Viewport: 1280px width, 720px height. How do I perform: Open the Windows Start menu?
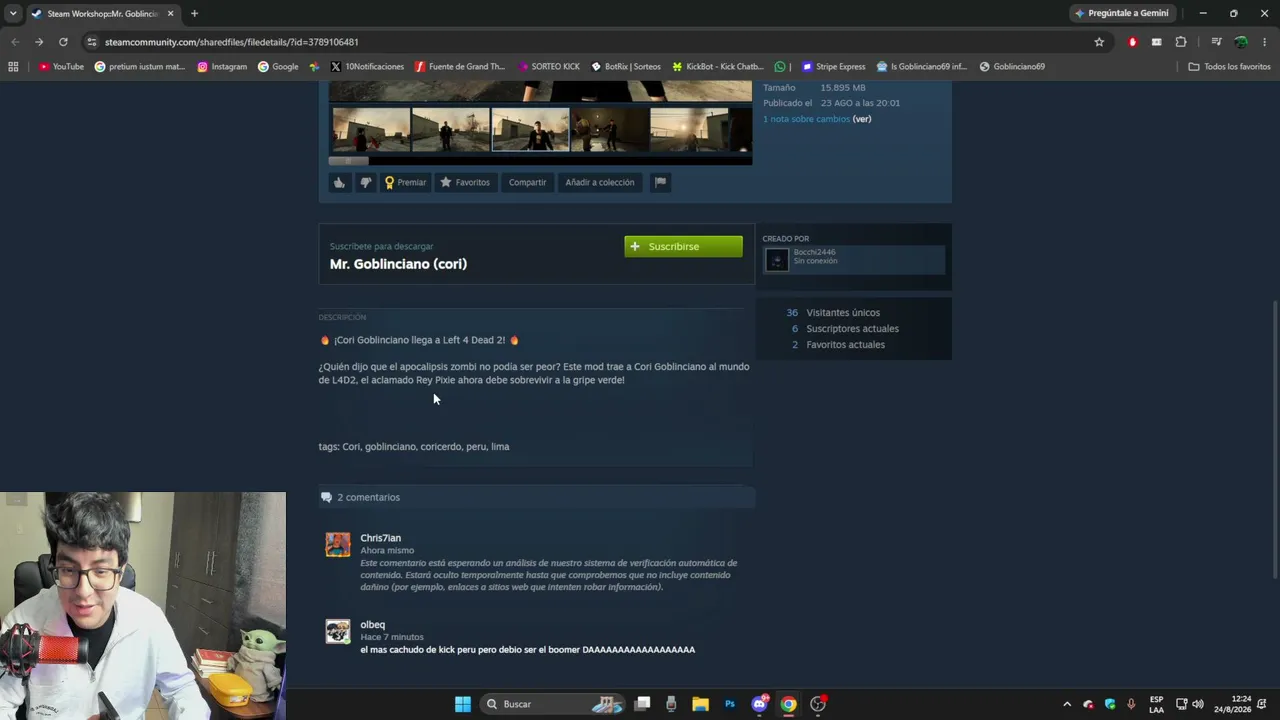[x=463, y=704]
